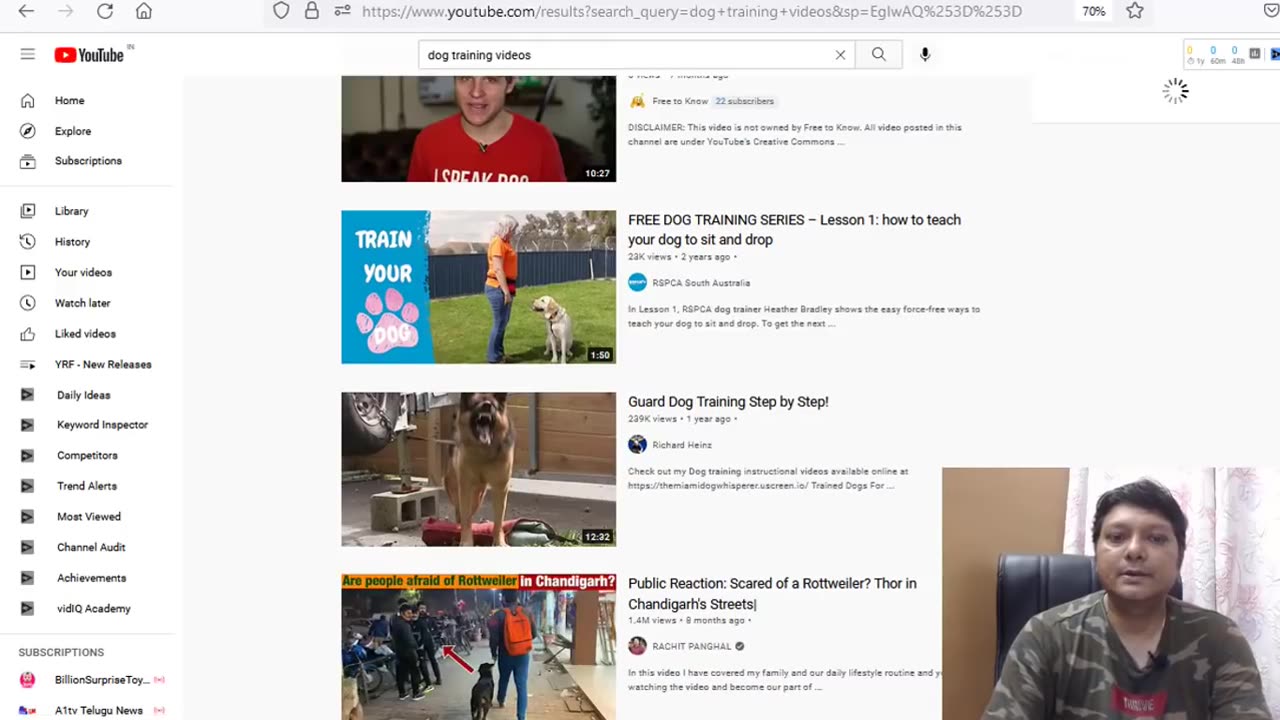1280x720 pixels.
Task: Click the Liked videos thumbs-up icon
Action: point(28,334)
